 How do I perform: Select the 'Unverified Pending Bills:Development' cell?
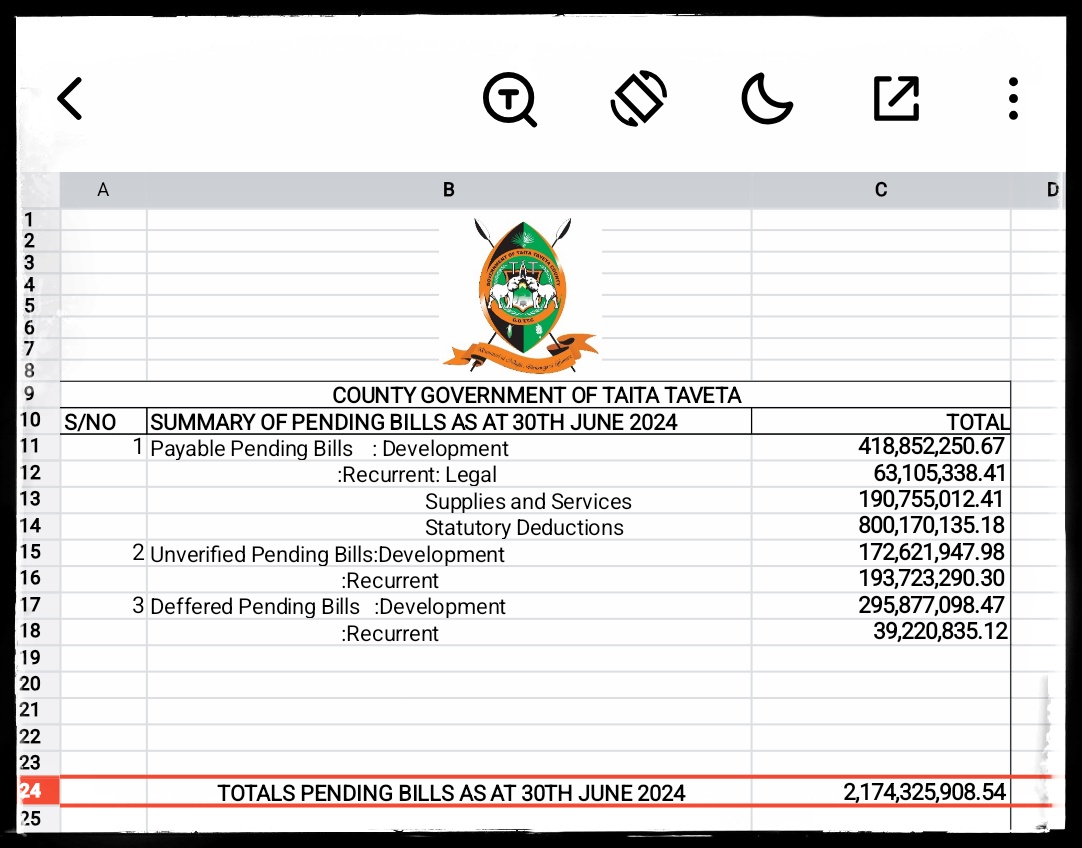pos(449,554)
